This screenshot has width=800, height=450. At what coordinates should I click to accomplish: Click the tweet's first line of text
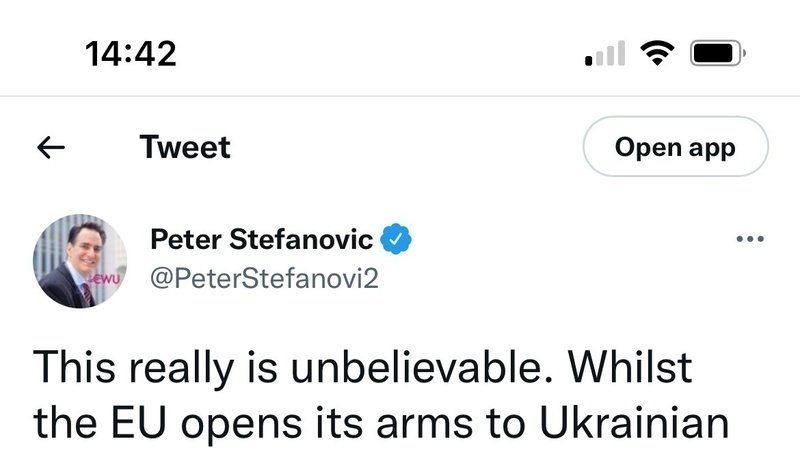point(363,368)
